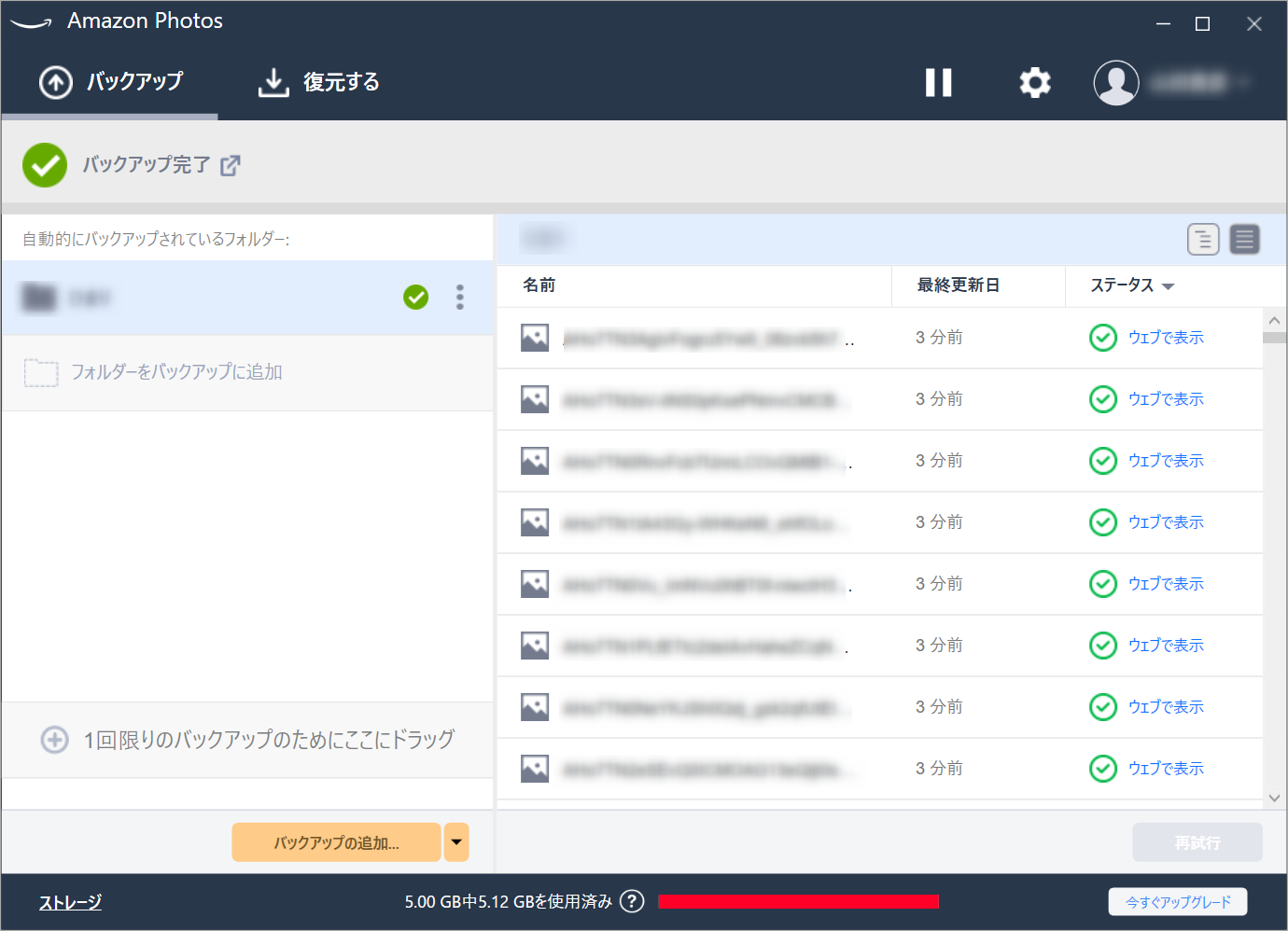Open ウェブで表示 link in the last visible row
The image size is (1288, 931).
tap(1166, 769)
